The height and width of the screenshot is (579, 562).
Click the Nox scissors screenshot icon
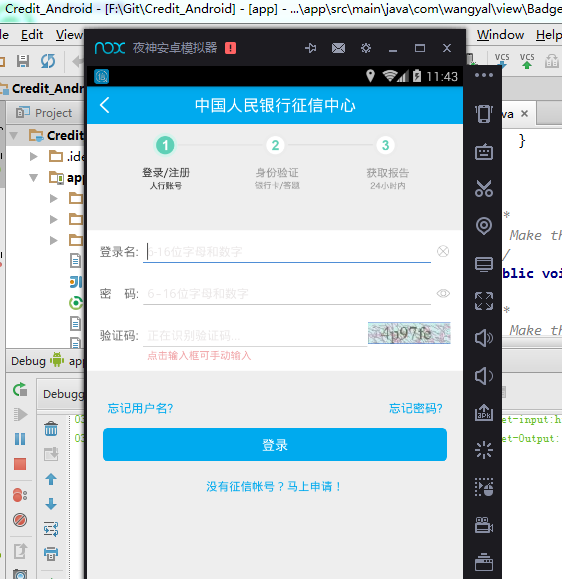point(484,188)
